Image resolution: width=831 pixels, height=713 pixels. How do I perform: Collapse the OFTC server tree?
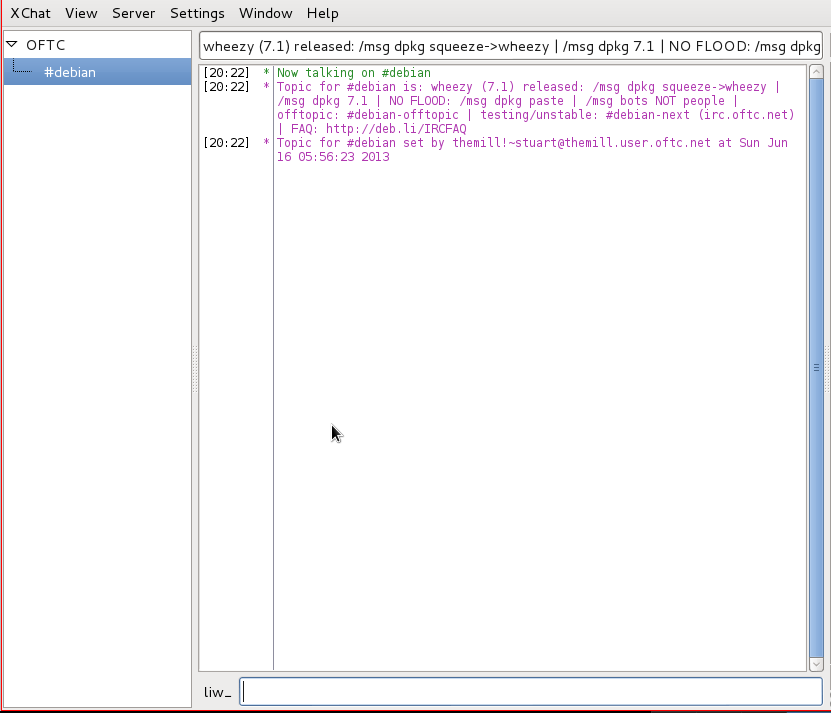click(12, 45)
